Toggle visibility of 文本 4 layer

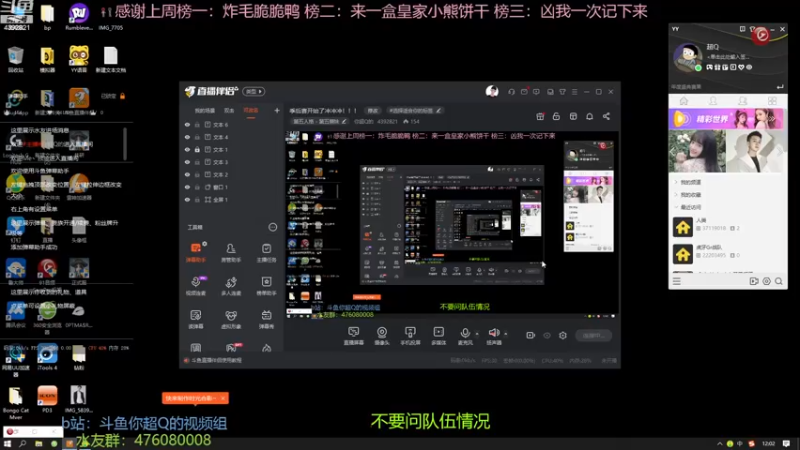click(187, 137)
